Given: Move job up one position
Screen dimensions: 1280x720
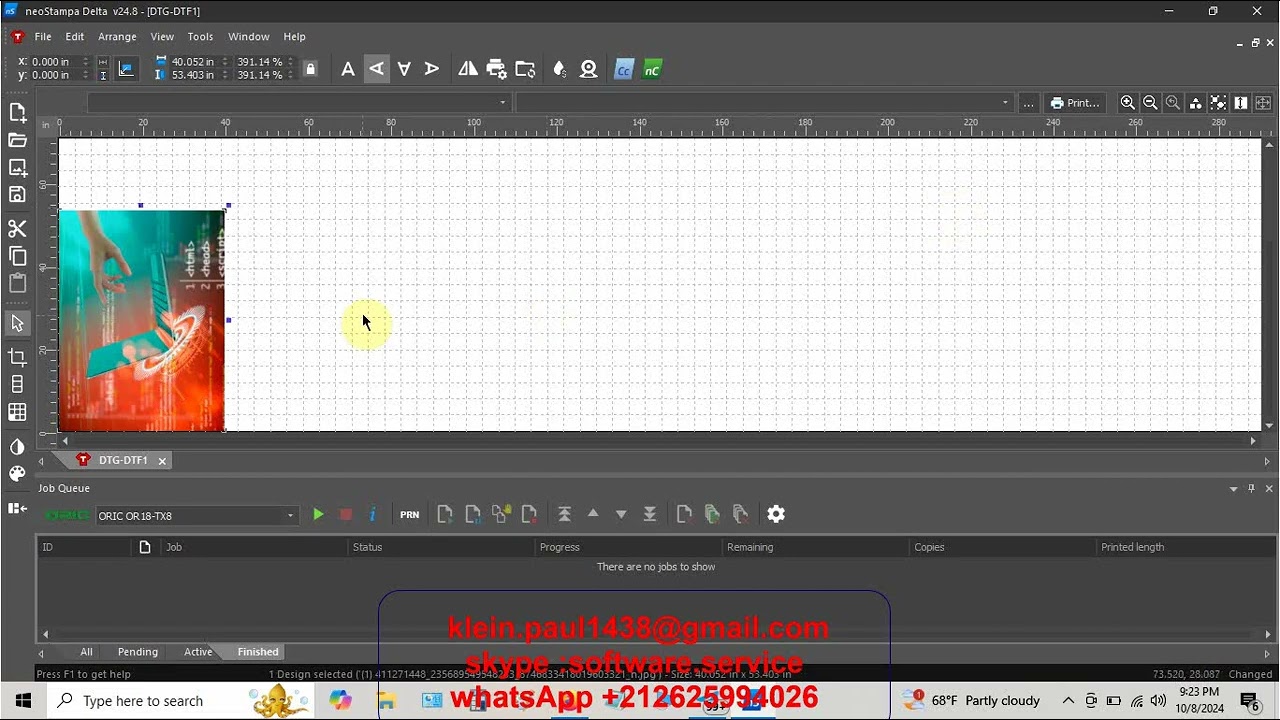Looking at the screenshot, I should click(593, 514).
